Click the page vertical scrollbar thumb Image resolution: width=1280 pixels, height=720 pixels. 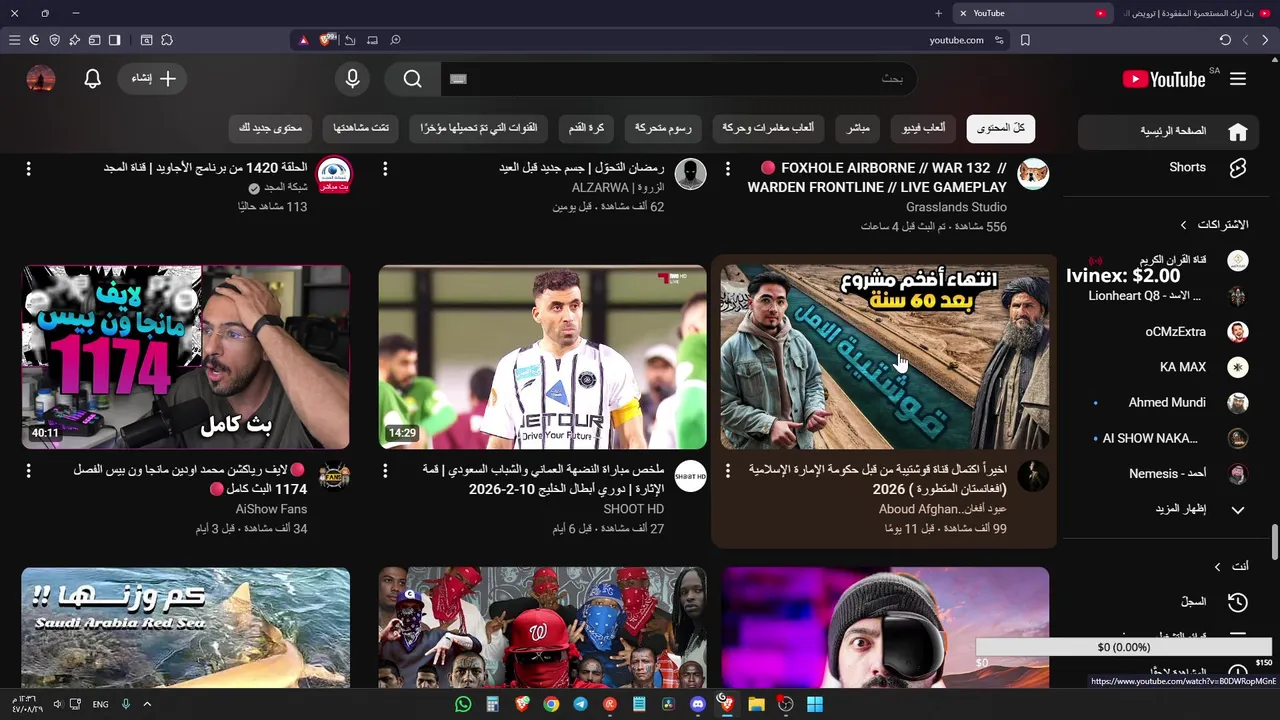point(1275,542)
